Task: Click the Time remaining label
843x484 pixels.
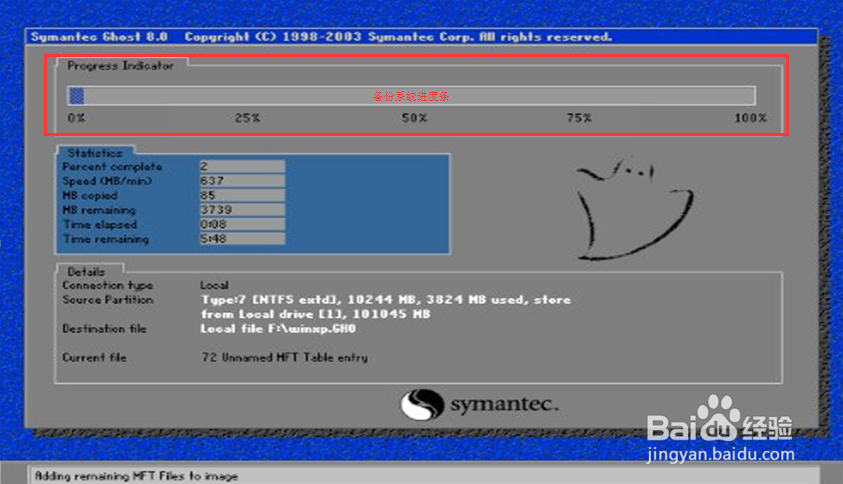Action: click(x=106, y=239)
